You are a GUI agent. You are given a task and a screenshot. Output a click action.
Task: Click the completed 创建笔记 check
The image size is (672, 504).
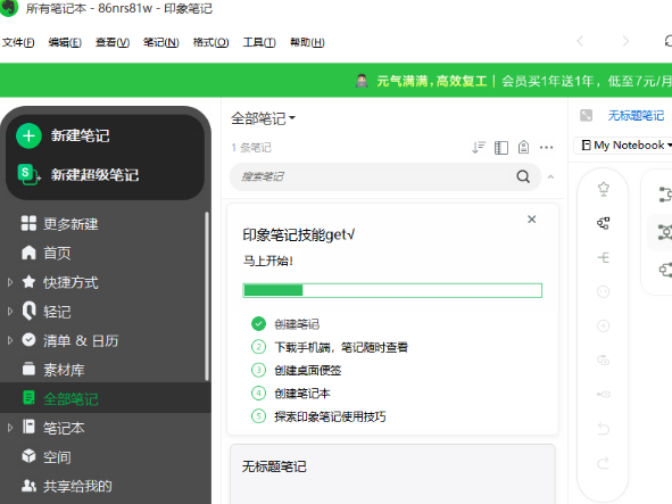(x=258, y=324)
